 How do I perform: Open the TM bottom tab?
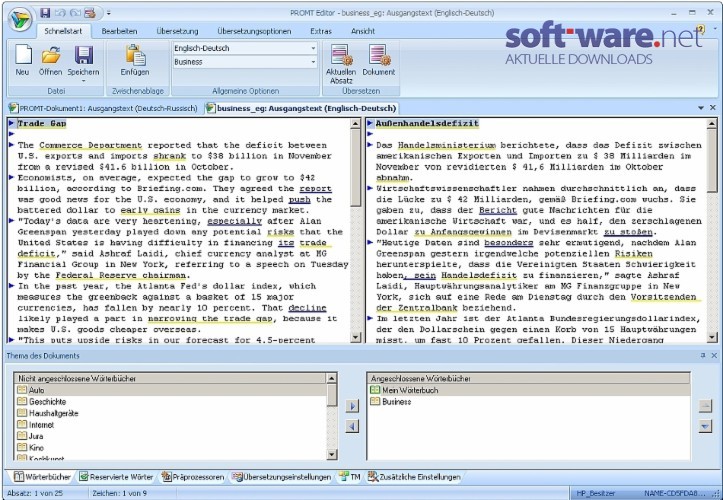click(x=350, y=477)
